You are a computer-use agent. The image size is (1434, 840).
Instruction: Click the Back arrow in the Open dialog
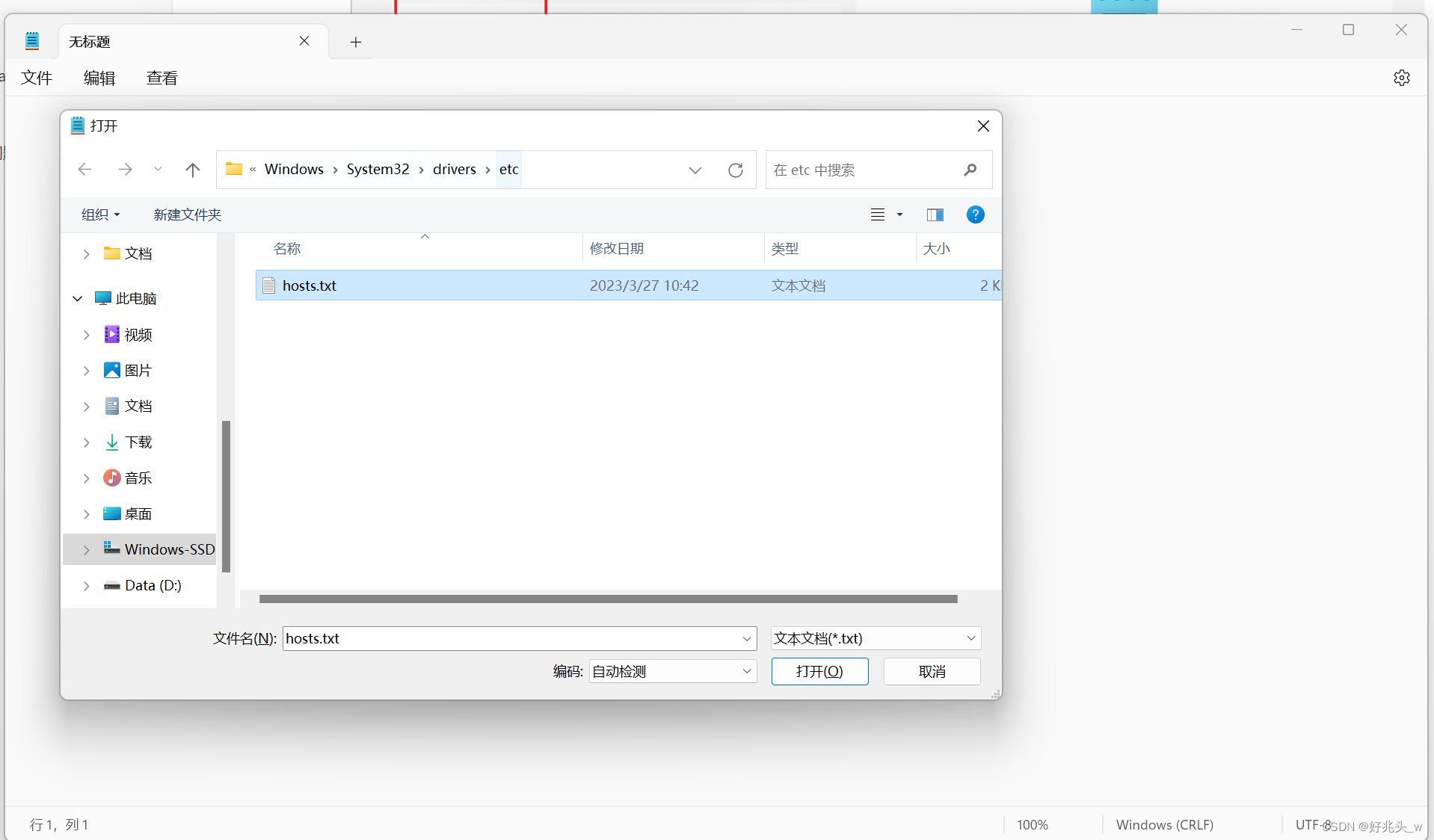[85, 170]
